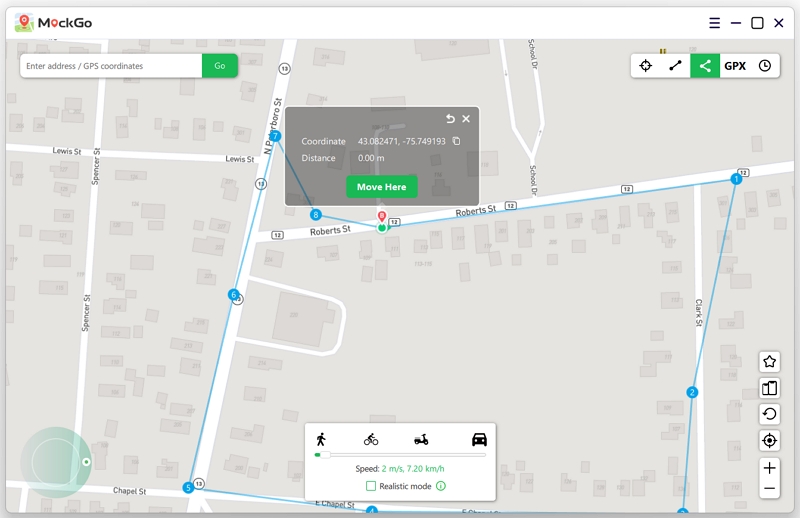Open the GPX import option
The height and width of the screenshot is (518, 800).
pos(735,66)
